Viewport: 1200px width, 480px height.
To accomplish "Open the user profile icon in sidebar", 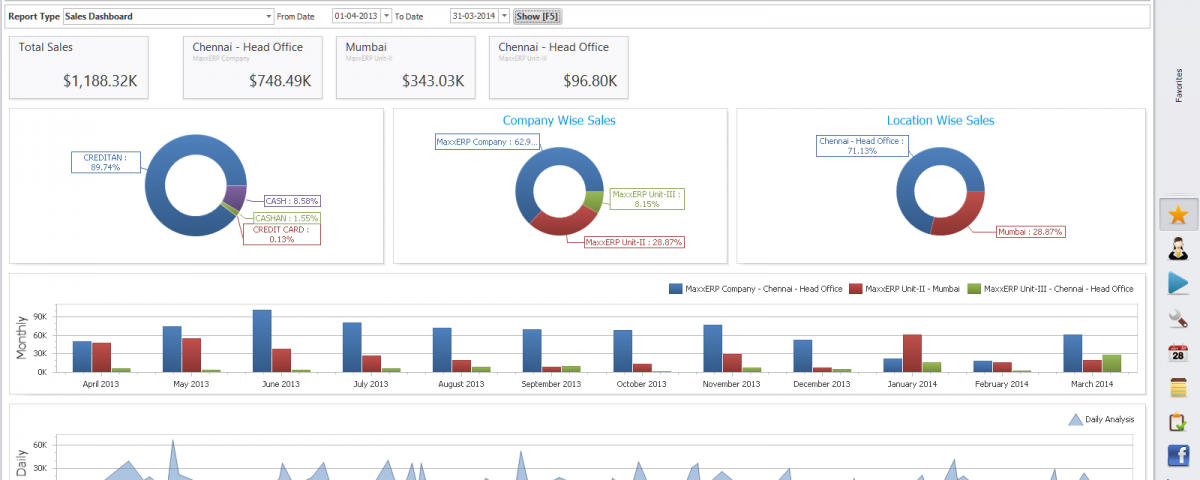I will [x=1178, y=249].
